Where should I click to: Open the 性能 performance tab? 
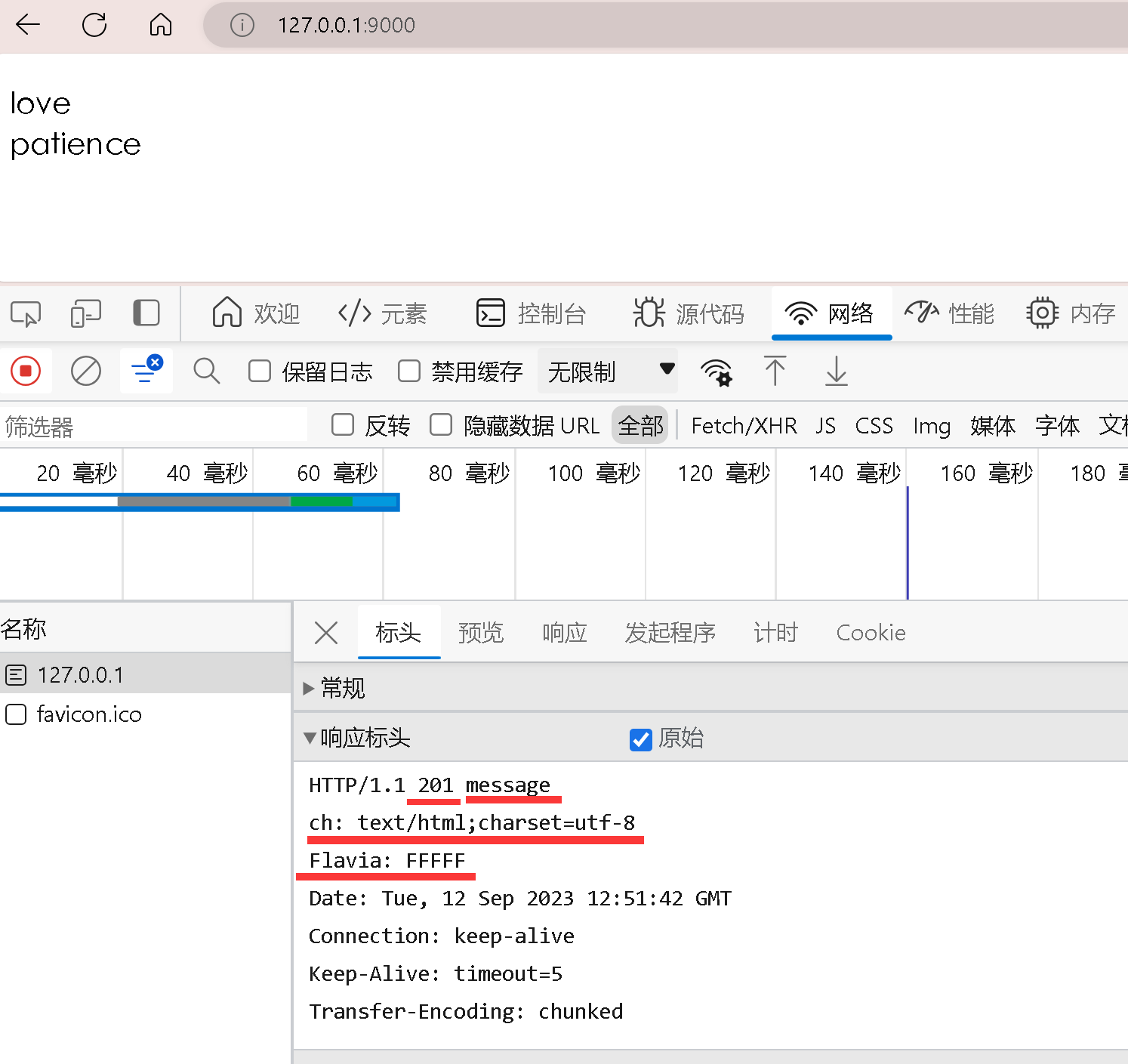pos(950,313)
